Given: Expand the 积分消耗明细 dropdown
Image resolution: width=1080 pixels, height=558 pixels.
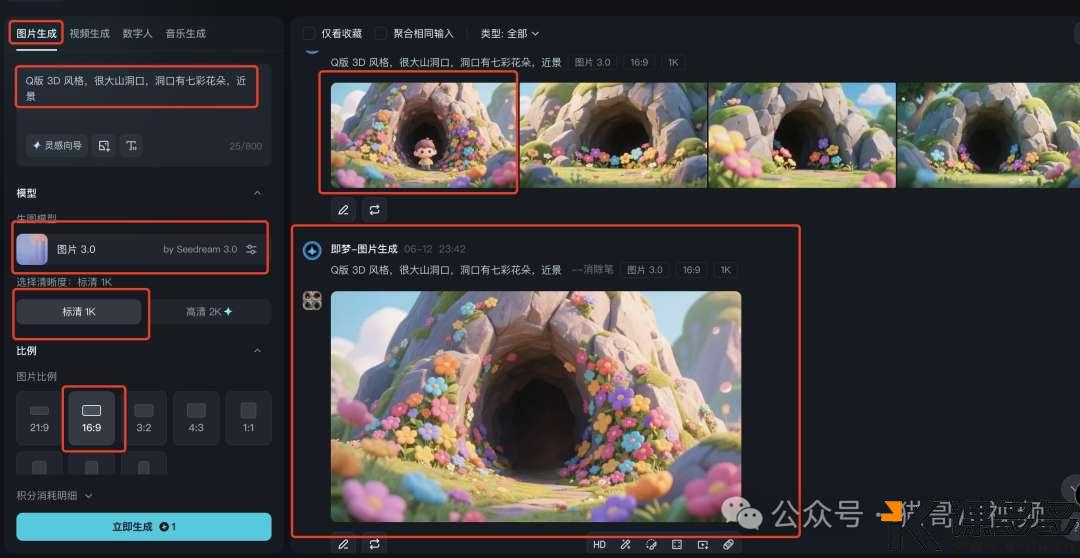Looking at the screenshot, I should pos(55,495).
